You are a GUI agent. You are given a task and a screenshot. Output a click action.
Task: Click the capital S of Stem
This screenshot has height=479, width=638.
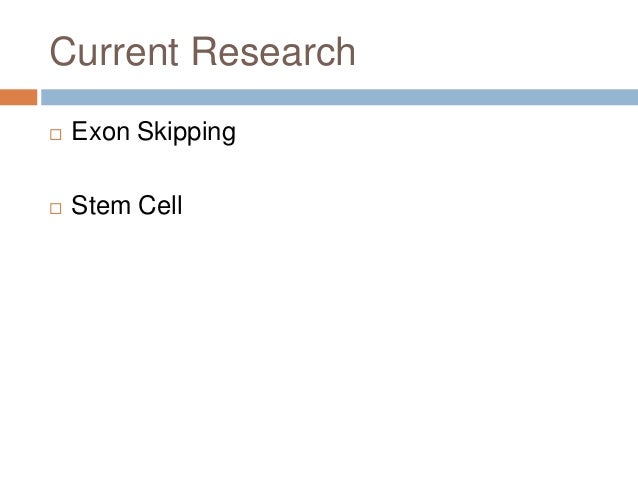click(x=79, y=206)
